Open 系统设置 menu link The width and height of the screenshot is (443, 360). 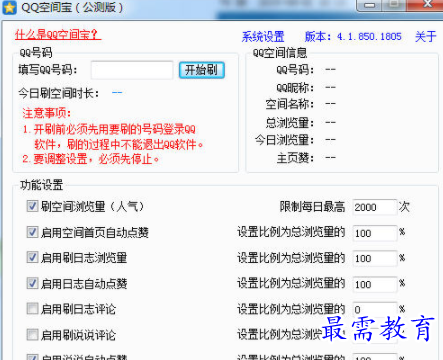[x=263, y=36]
